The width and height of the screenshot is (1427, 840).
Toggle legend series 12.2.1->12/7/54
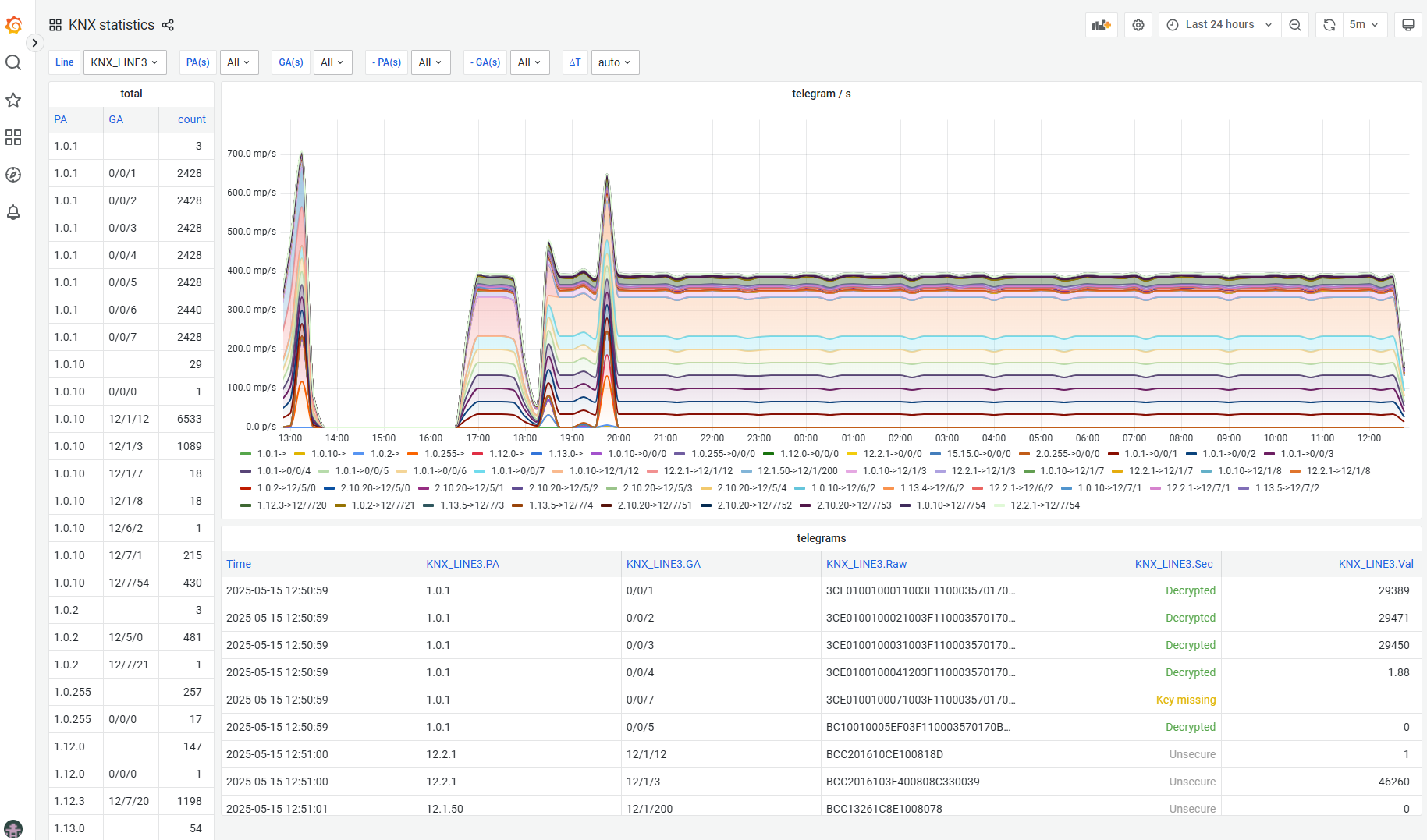tap(1045, 505)
